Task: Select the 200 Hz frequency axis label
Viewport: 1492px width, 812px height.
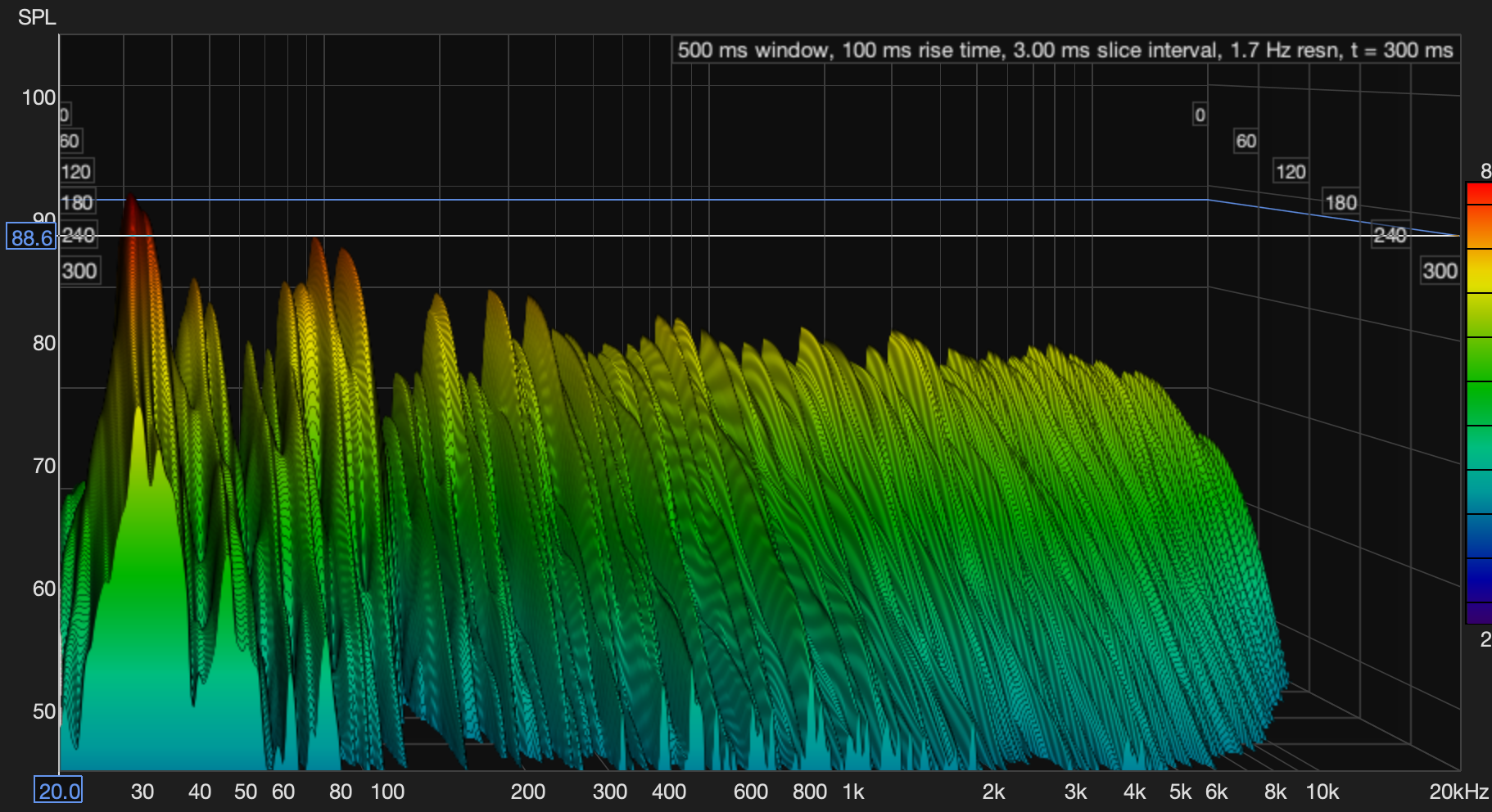Action: click(x=528, y=792)
